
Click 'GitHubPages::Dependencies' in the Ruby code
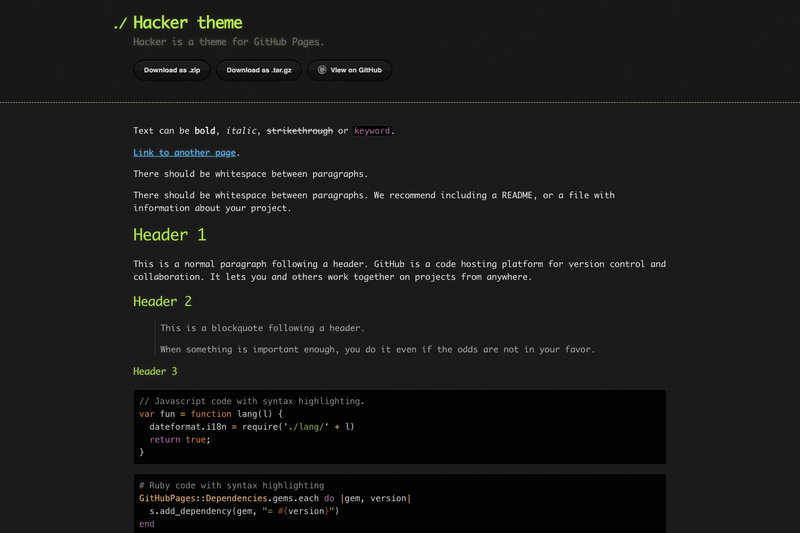pos(203,498)
